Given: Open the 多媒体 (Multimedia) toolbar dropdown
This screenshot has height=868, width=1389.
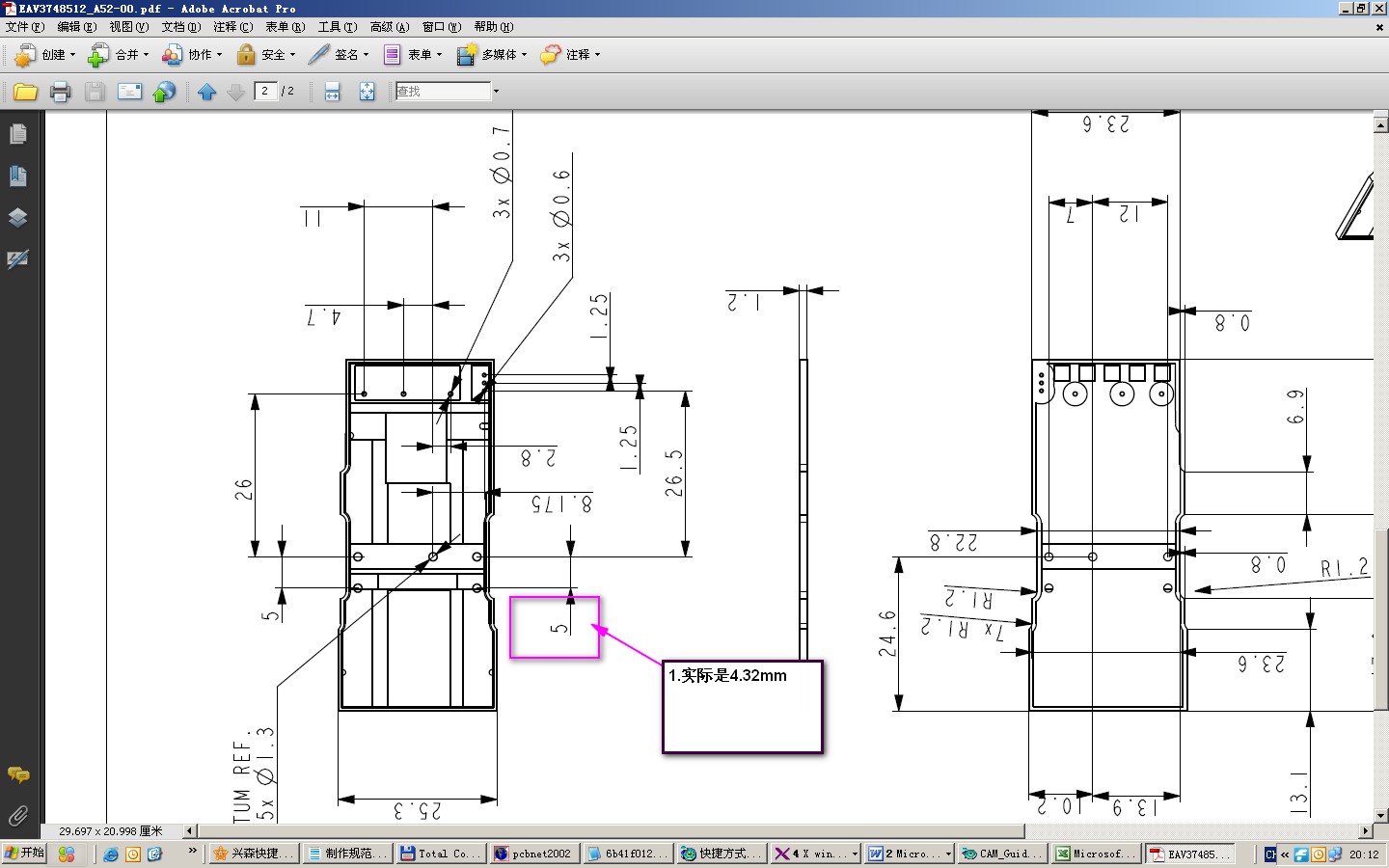Looking at the screenshot, I should click(x=492, y=55).
